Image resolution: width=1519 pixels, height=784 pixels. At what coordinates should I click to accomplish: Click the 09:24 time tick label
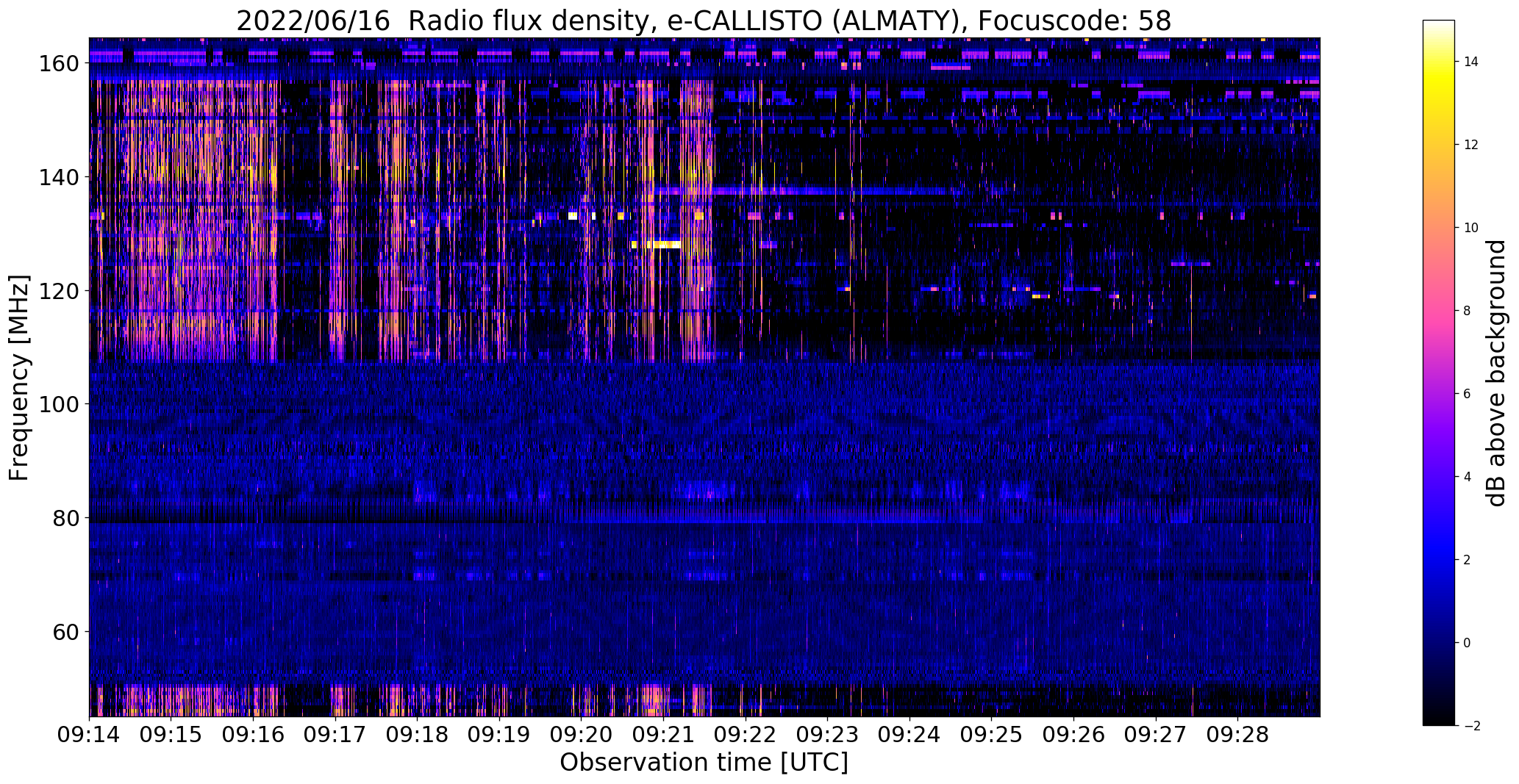click(x=910, y=735)
